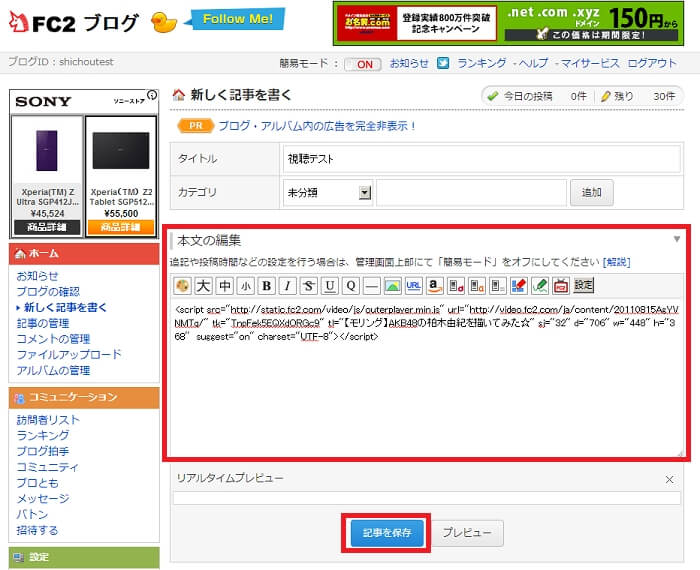Select 新しく記事を書く in sidebar

65,307
